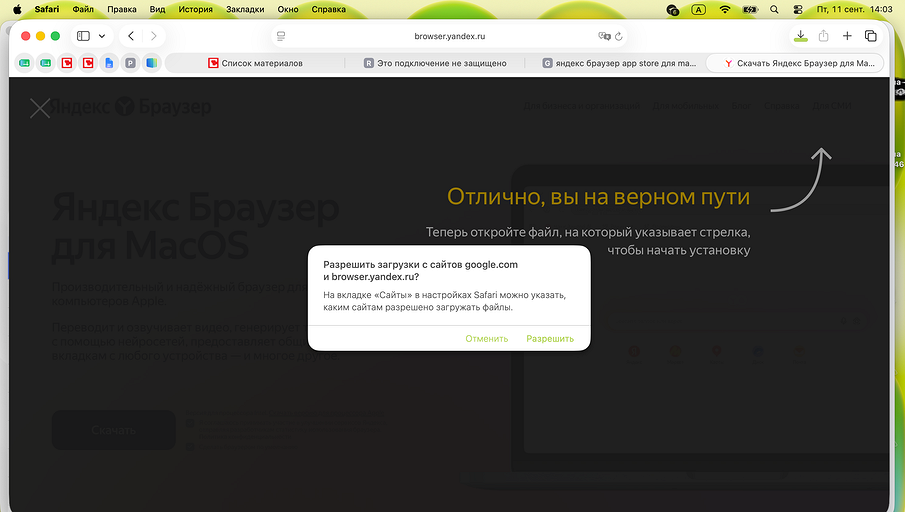Click the battery status icon
The width and height of the screenshot is (905, 512).
750,9
